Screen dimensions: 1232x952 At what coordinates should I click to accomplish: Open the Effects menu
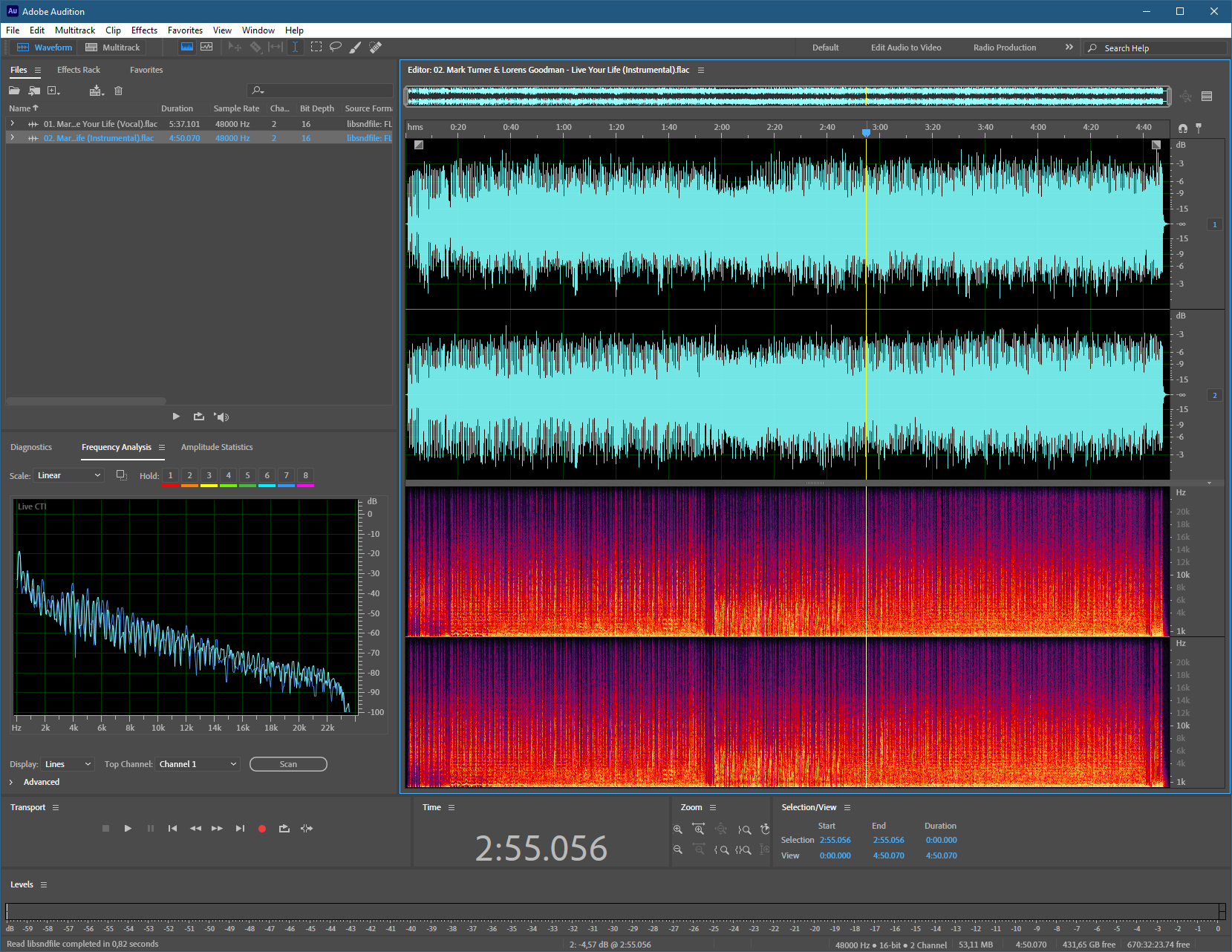[x=144, y=30]
